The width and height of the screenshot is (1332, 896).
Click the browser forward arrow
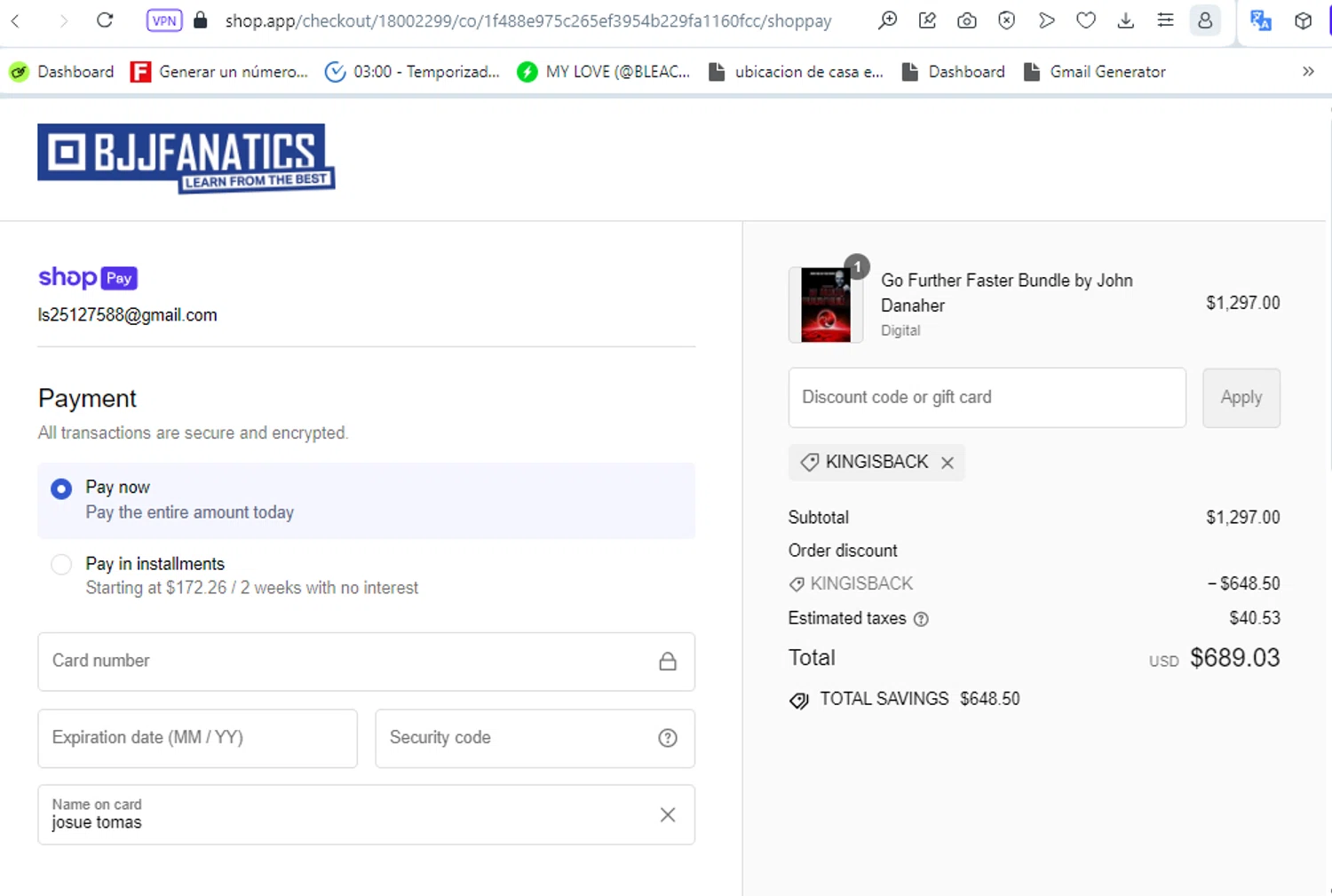pos(63,20)
